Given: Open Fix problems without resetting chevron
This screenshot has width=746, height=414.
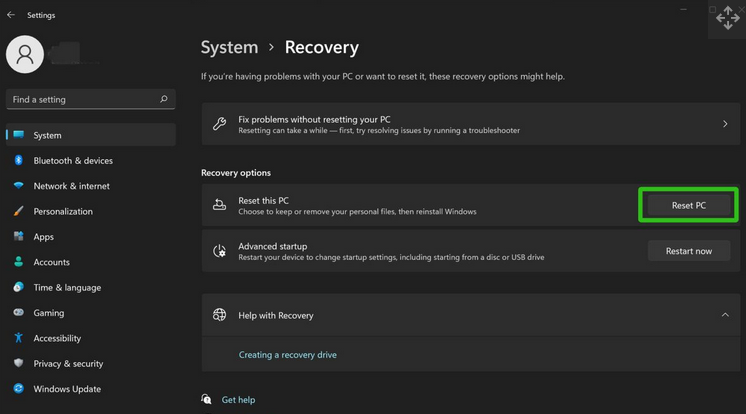Looking at the screenshot, I should pos(725,124).
